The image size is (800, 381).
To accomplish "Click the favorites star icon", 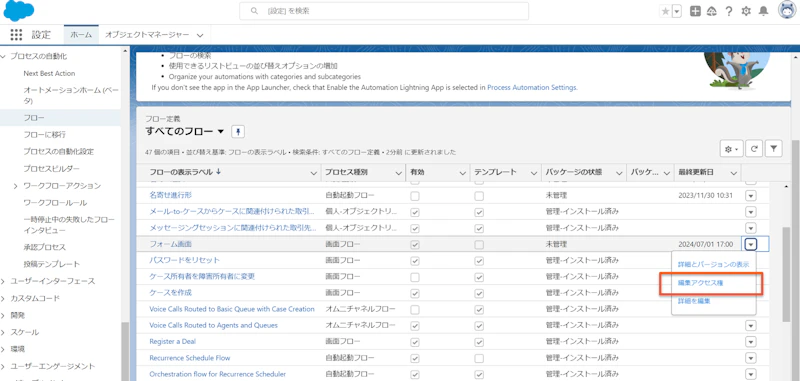I will click(665, 11).
